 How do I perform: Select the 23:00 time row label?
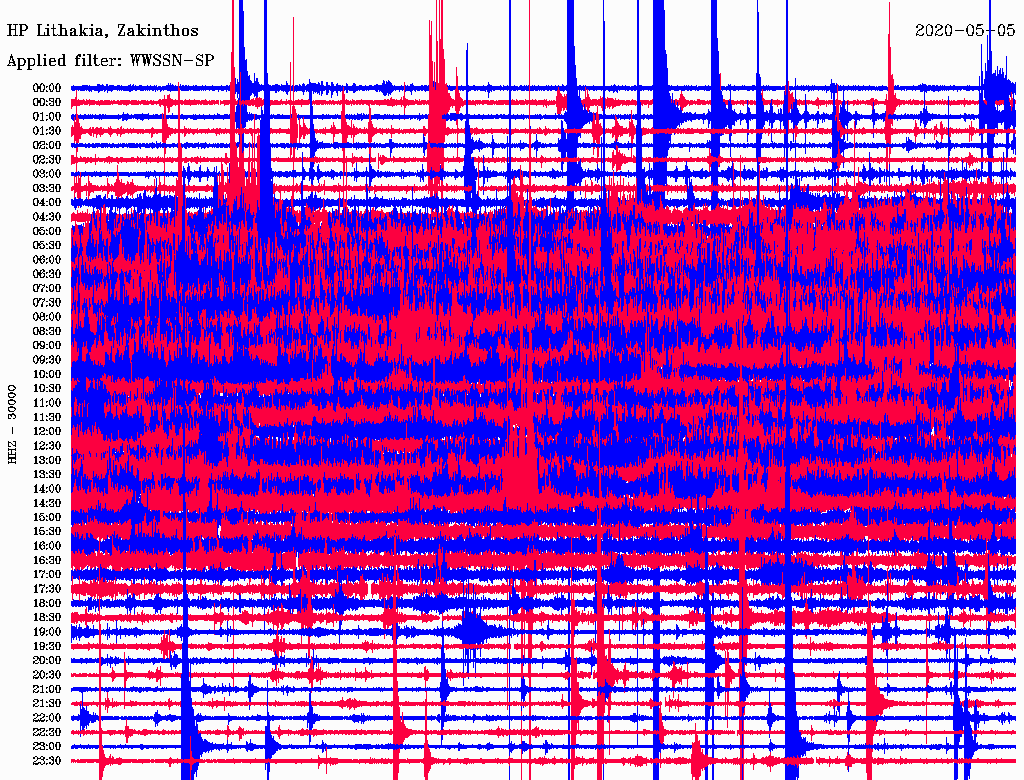[47, 747]
